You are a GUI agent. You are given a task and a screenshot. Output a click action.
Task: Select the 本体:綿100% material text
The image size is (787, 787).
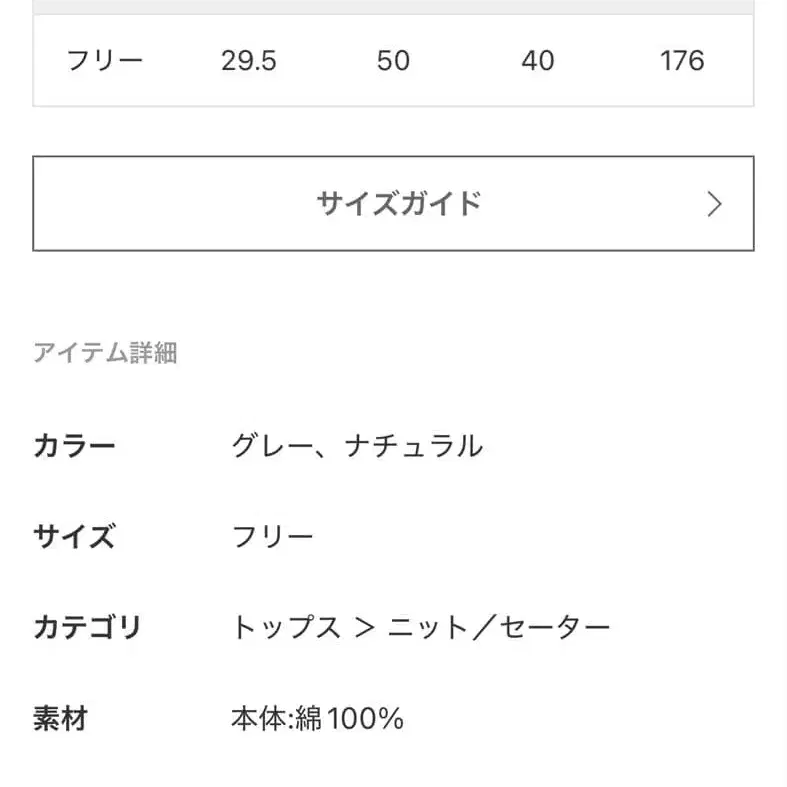click(316, 718)
